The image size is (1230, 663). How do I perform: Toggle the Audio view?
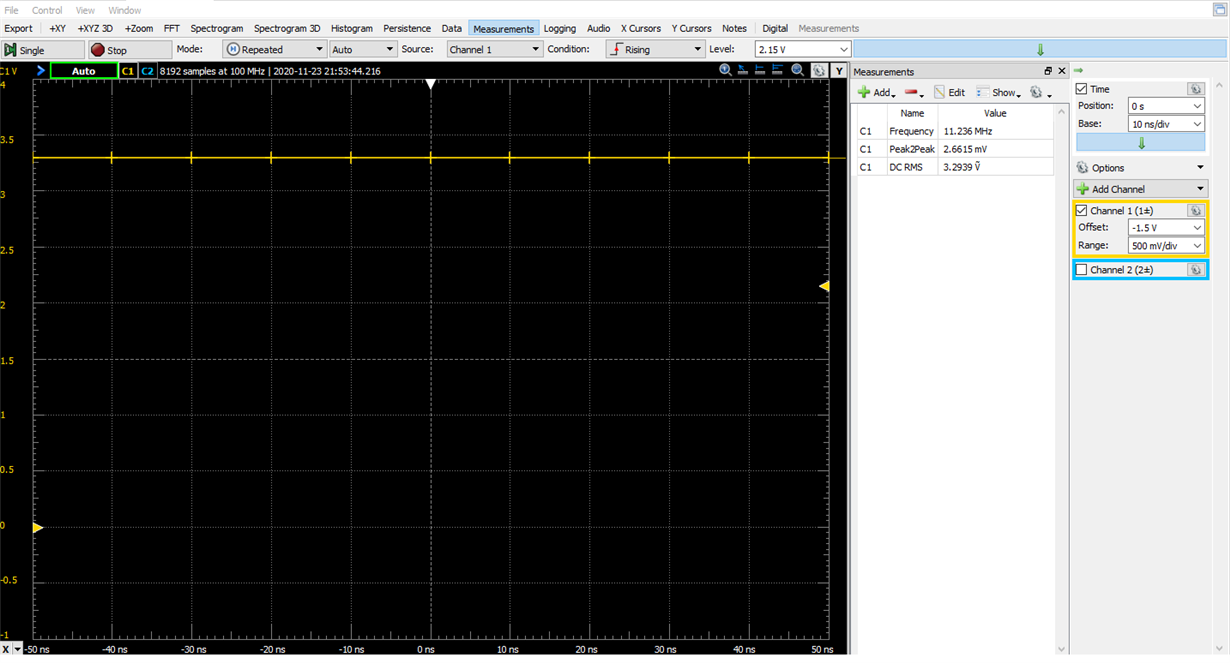click(598, 28)
